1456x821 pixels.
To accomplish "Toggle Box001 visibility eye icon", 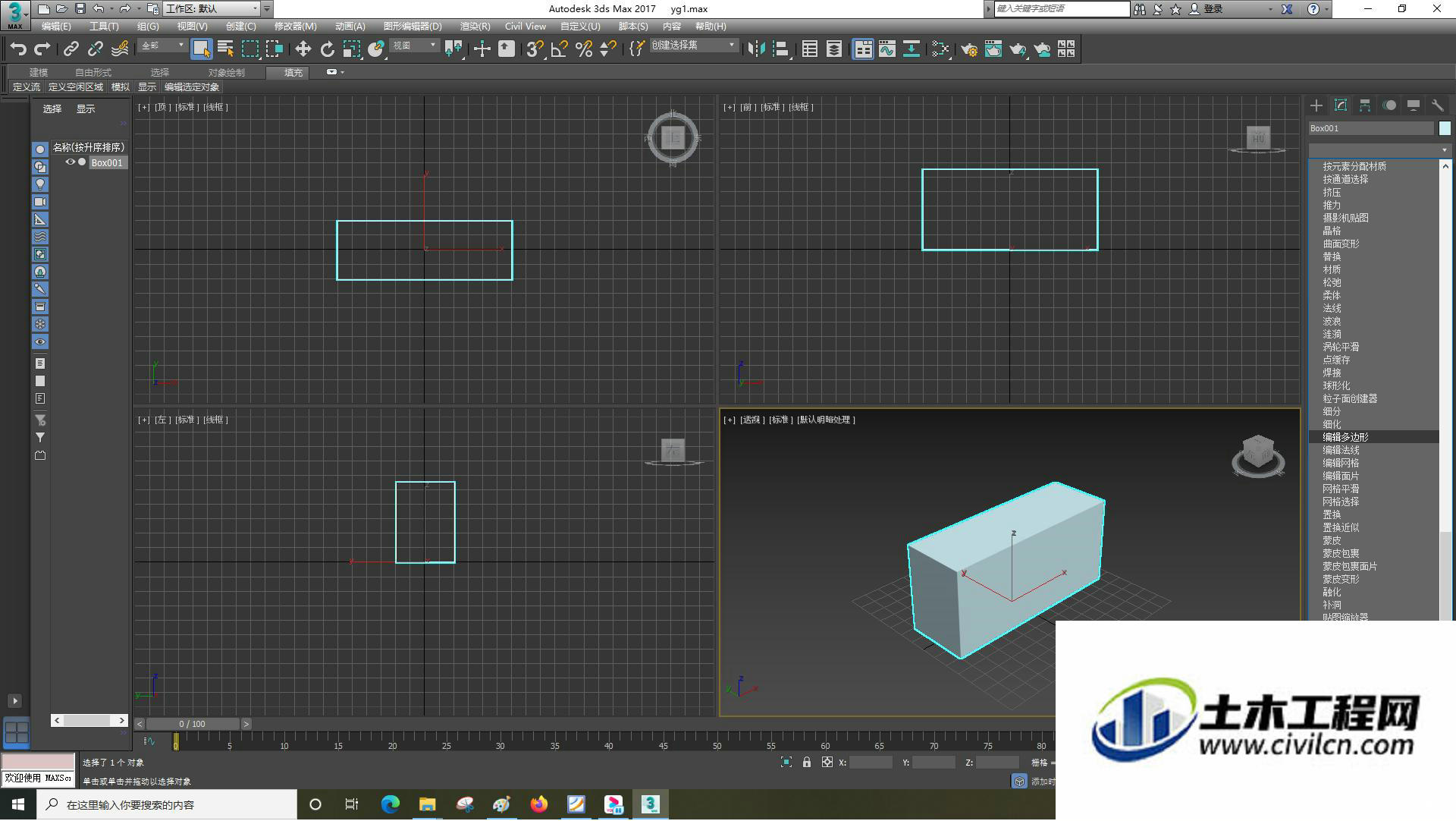I will coord(71,162).
